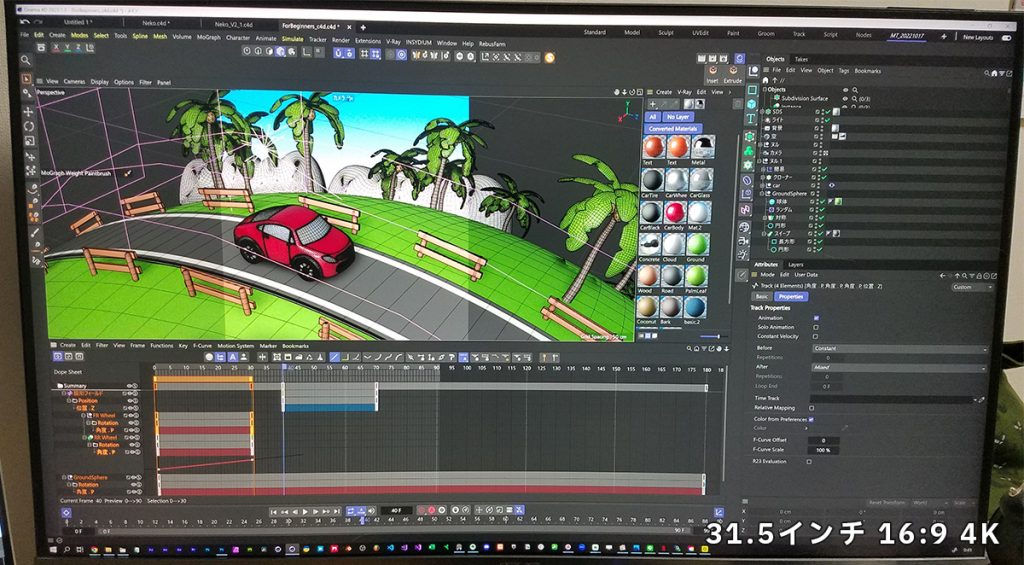
Task: Open the Custom dropdown in Attributes panel
Action: click(x=972, y=287)
